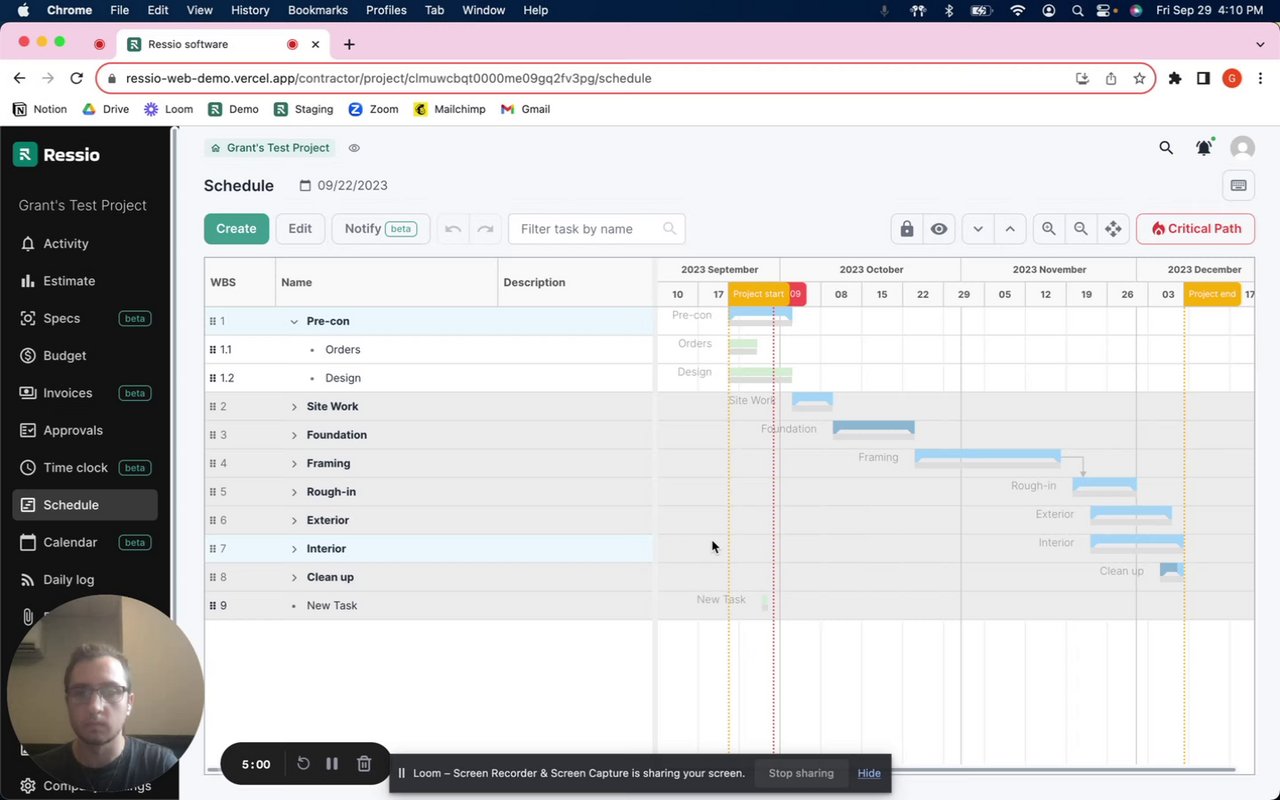Click the zoom in magnifier icon

click(x=1048, y=229)
